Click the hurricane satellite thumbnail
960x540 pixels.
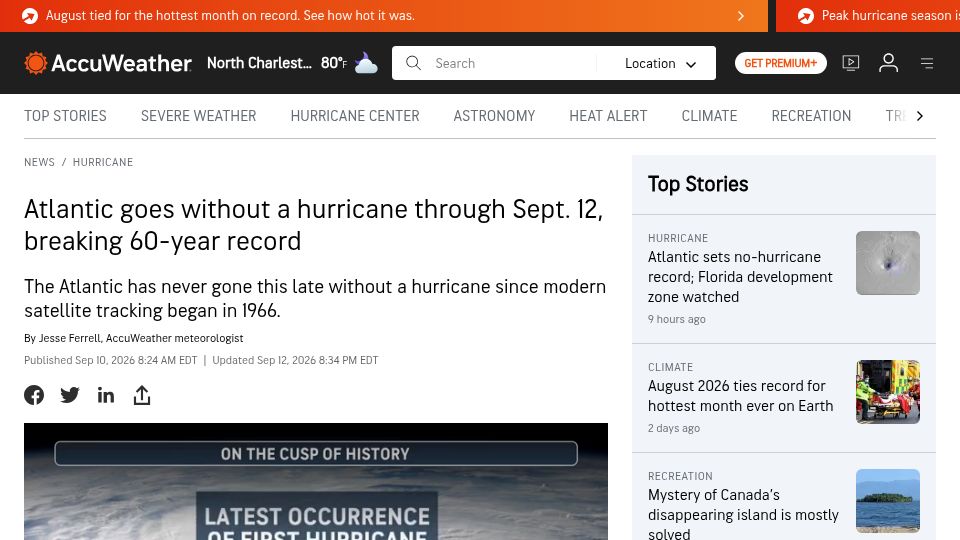coord(888,263)
